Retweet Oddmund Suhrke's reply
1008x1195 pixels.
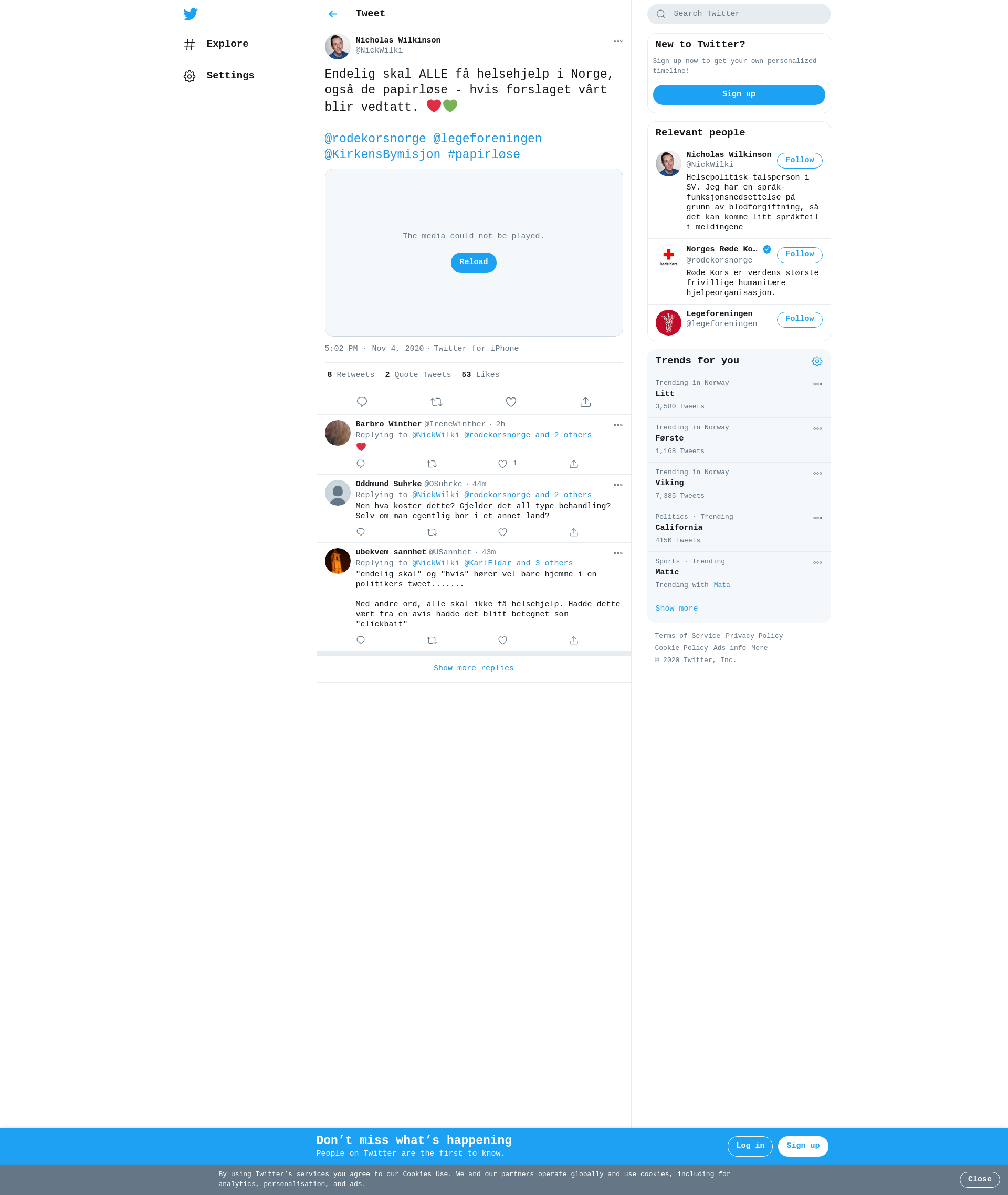[x=432, y=532]
